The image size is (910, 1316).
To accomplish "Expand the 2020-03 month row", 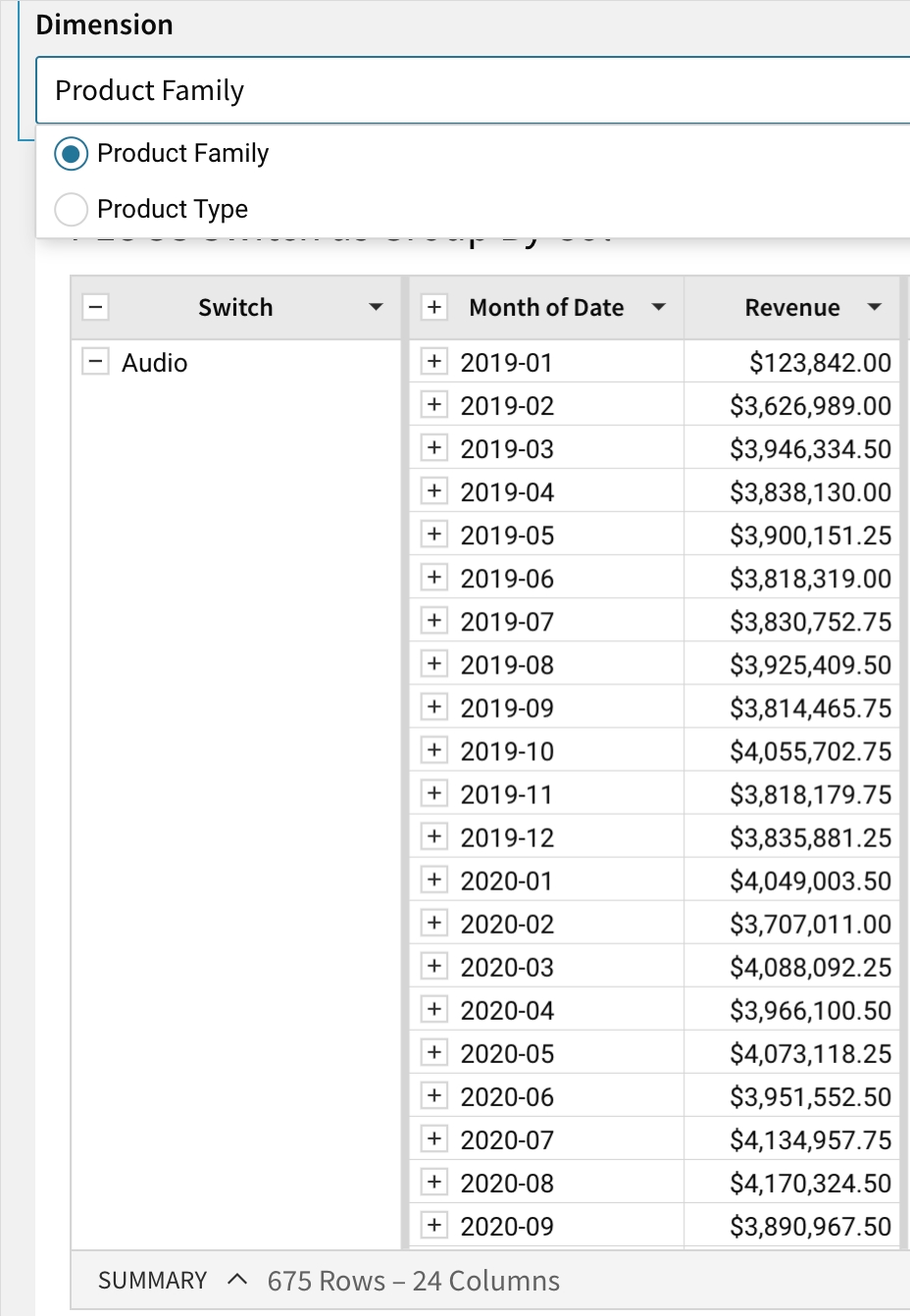I will click(433, 966).
